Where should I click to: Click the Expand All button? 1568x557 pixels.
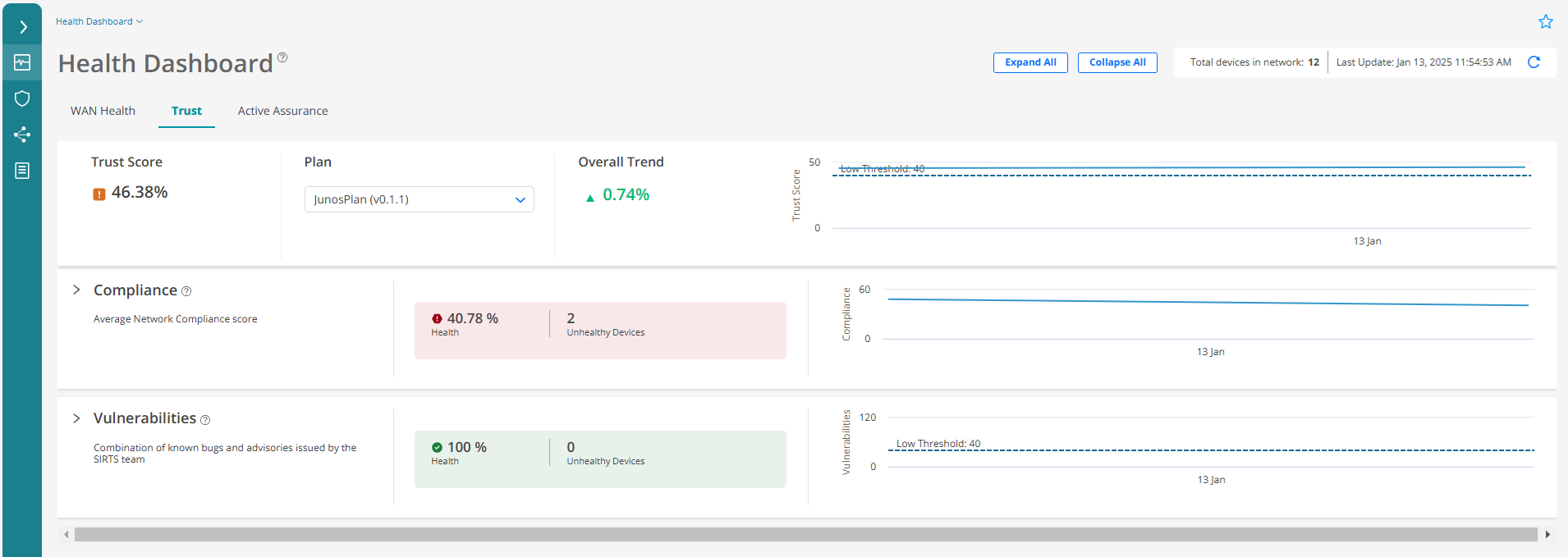click(x=1030, y=62)
